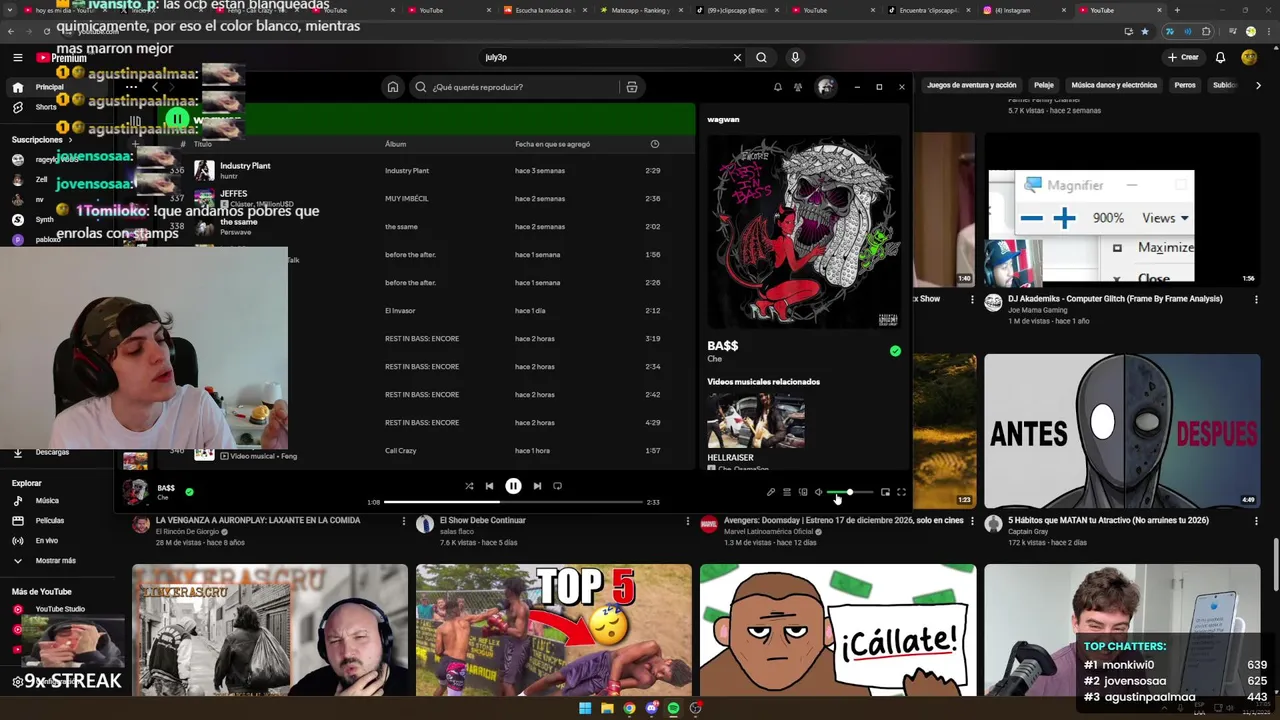The height and width of the screenshot is (720, 1280).
Task: Seek within Spotify song progress bar
Action: pyautogui.click(x=513, y=502)
